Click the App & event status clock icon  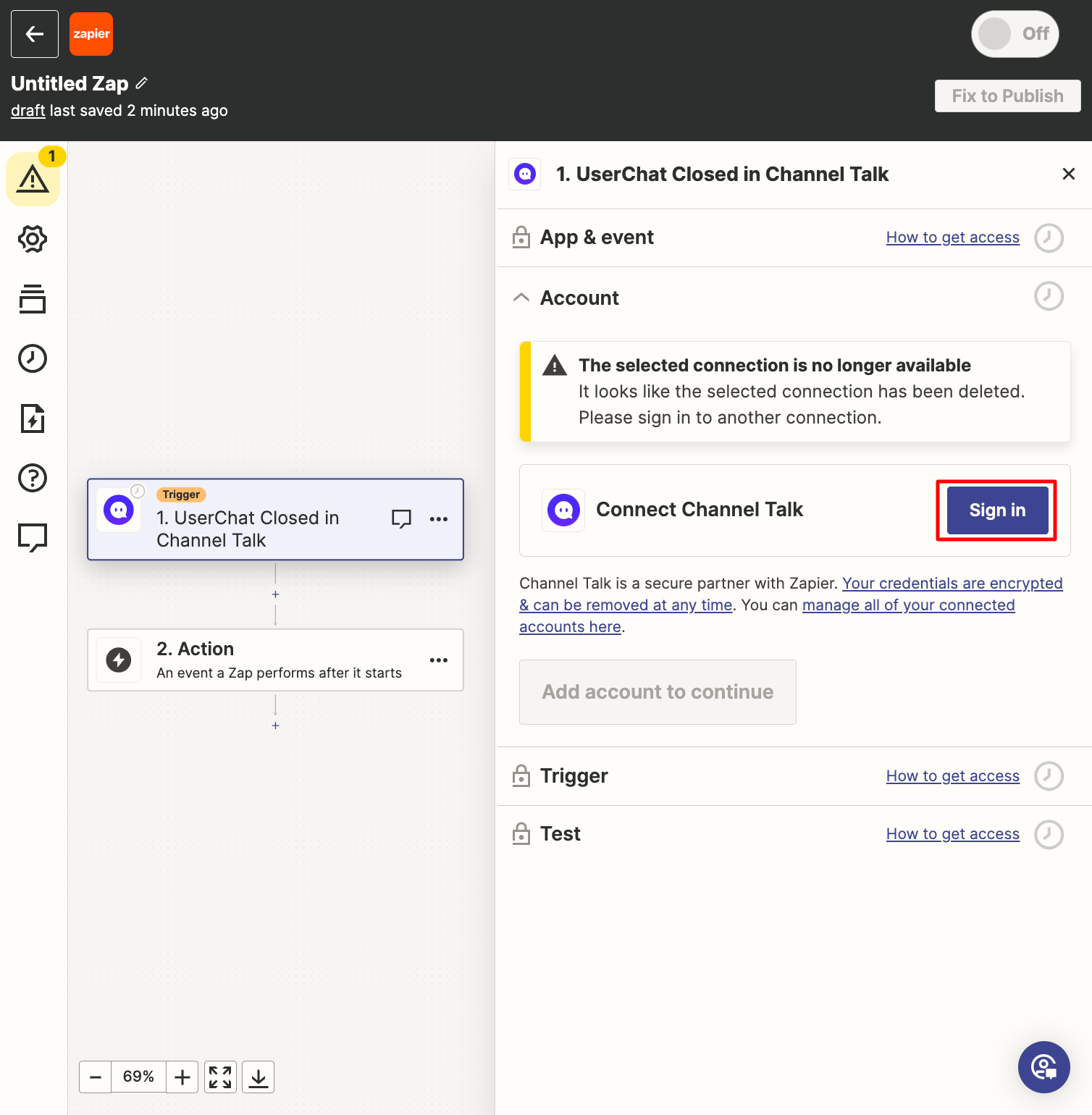click(x=1049, y=237)
